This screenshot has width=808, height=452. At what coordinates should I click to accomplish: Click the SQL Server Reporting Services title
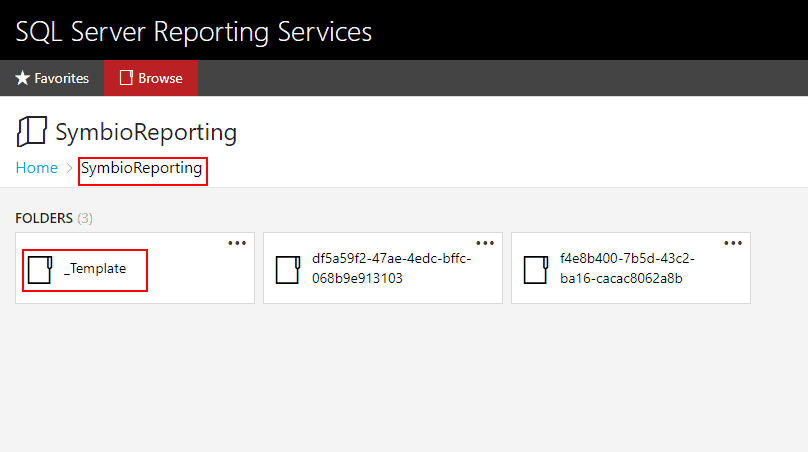[194, 31]
